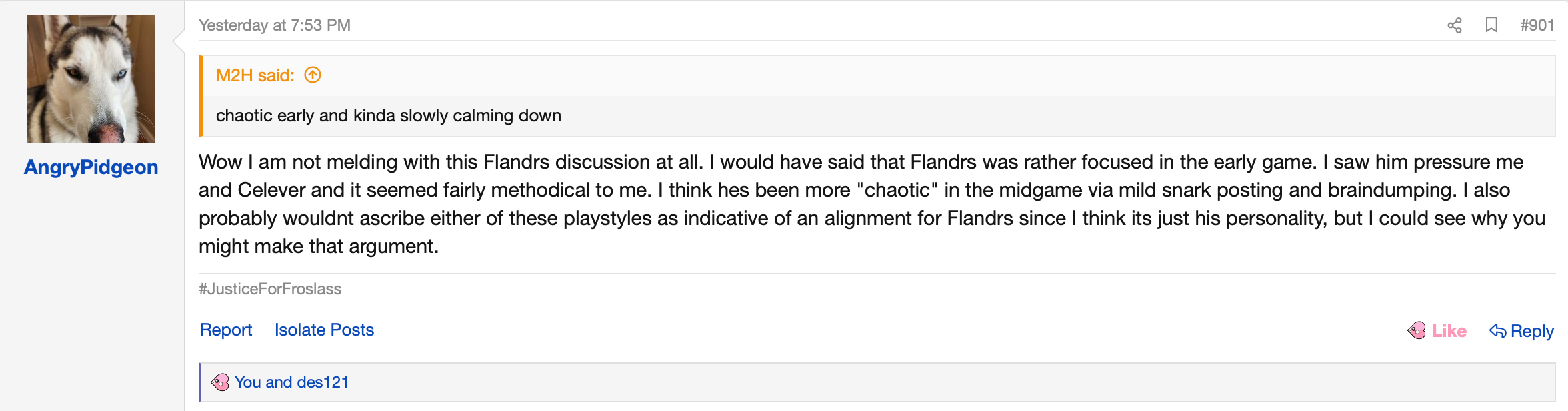Viewport: 1568px width, 411px height.
Task: Bookmark this post
Action: pyautogui.click(x=1491, y=25)
